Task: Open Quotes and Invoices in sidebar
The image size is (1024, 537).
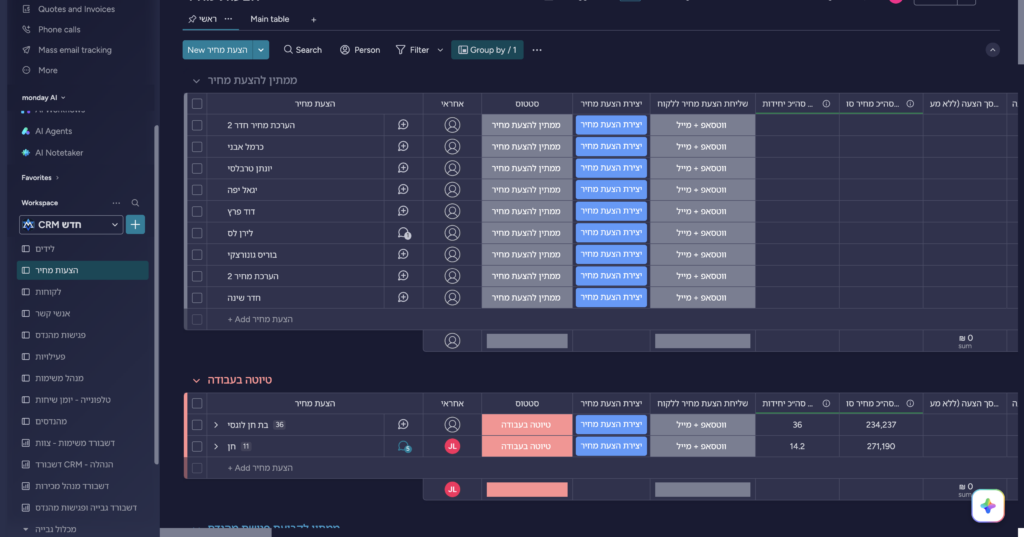Action: point(76,9)
